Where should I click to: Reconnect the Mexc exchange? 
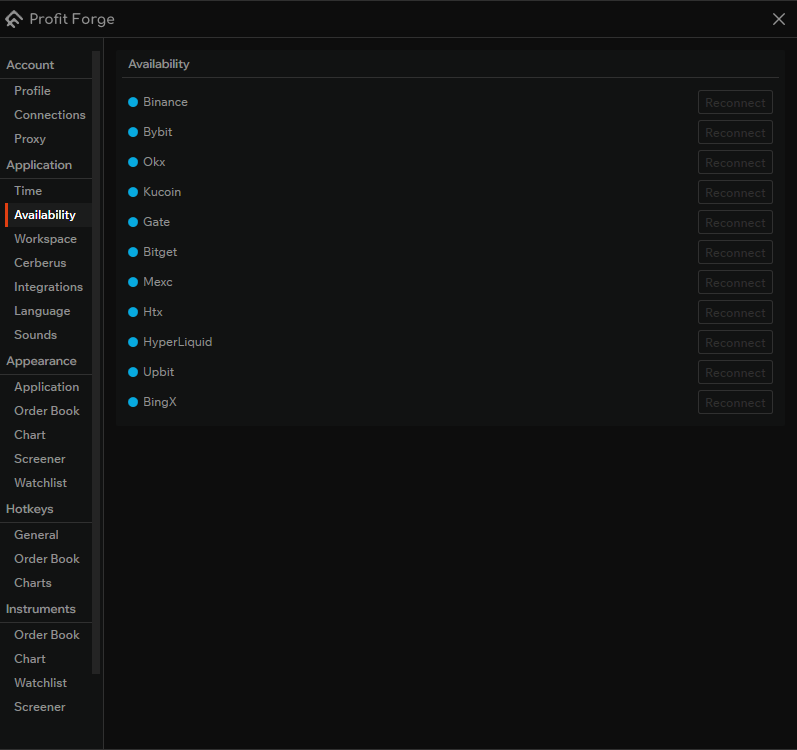[735, 283]
